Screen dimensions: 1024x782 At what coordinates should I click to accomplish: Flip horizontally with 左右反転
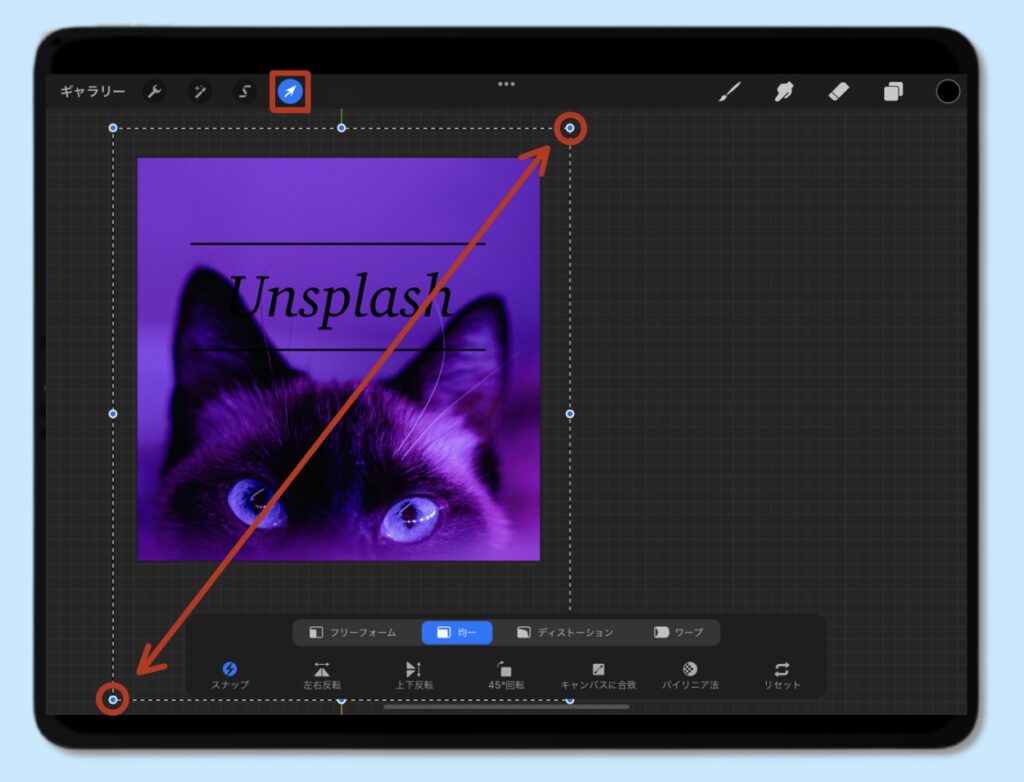point(322,675)
